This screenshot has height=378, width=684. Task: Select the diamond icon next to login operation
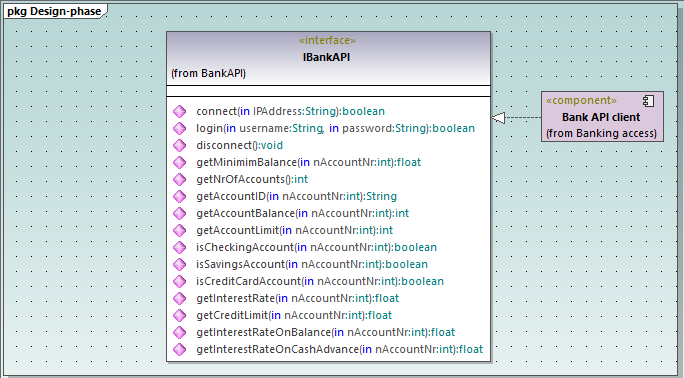[x=179, y=128]
